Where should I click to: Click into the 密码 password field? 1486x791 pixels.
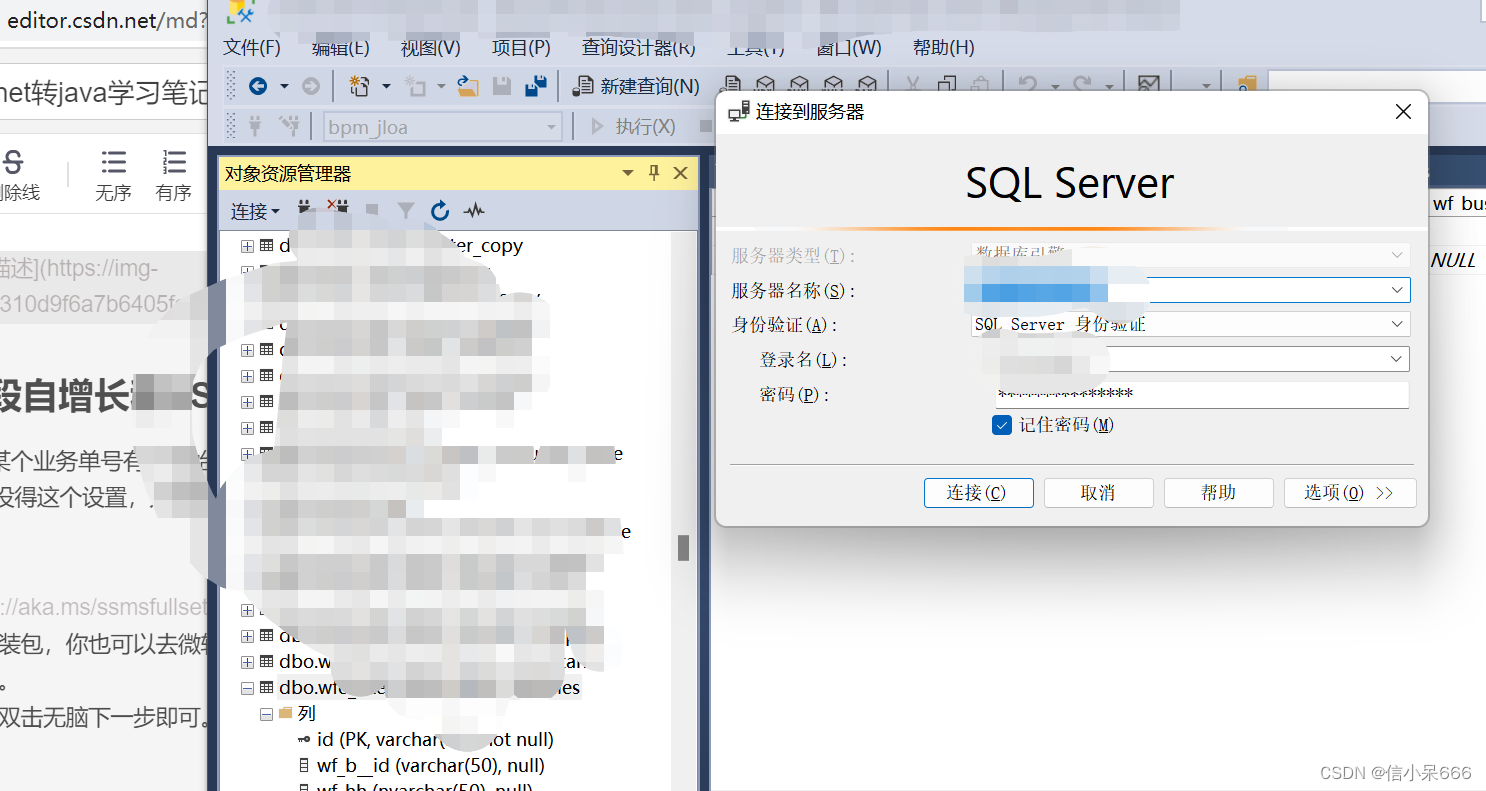pos(1202,395)
